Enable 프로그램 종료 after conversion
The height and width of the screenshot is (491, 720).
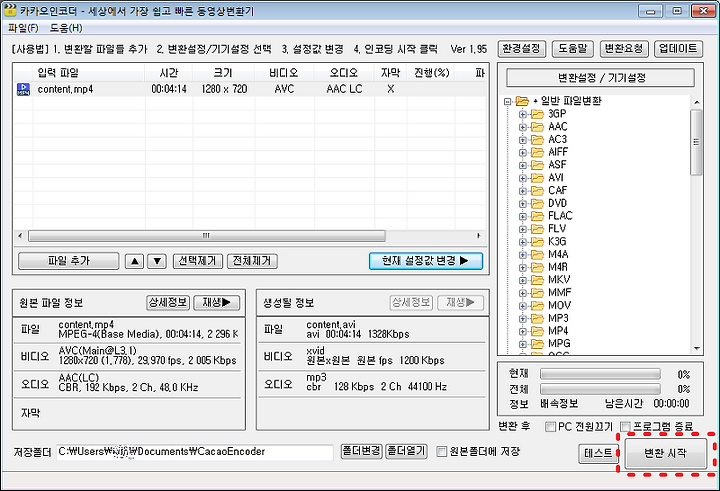[625, 427]
